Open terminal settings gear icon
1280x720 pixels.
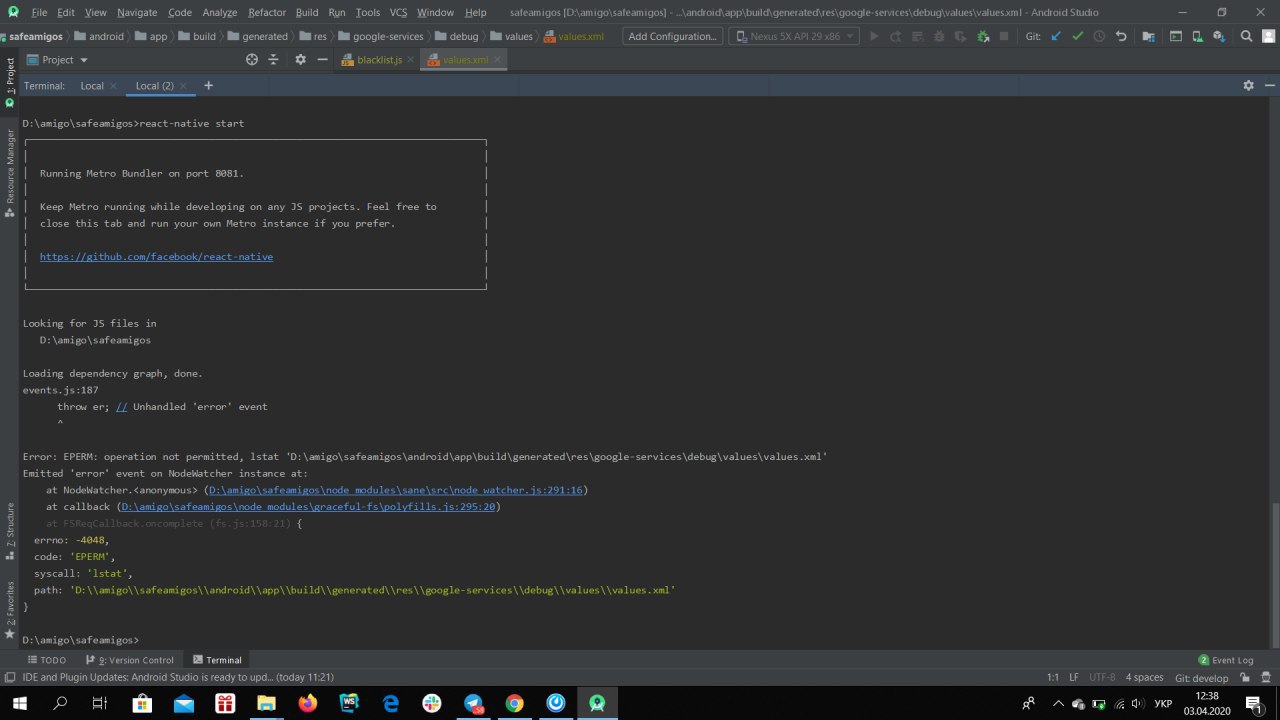coord(1248,86)
